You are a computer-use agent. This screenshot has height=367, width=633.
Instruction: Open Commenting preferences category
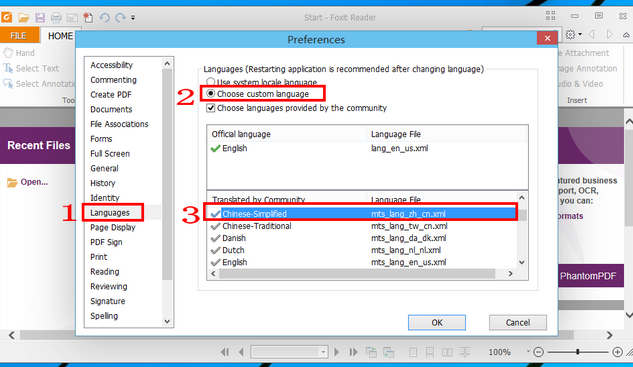tap(113, 80)
